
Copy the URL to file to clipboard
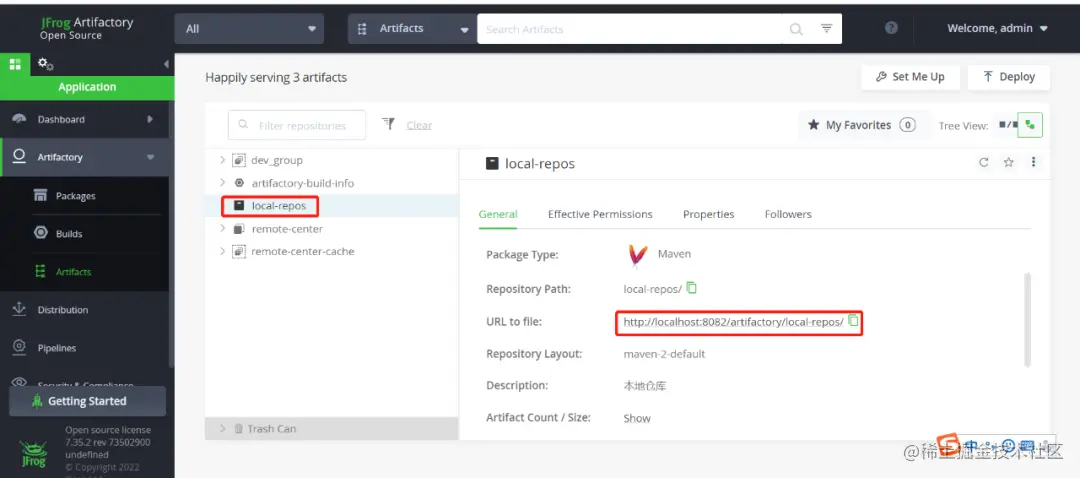pos(853,320)
